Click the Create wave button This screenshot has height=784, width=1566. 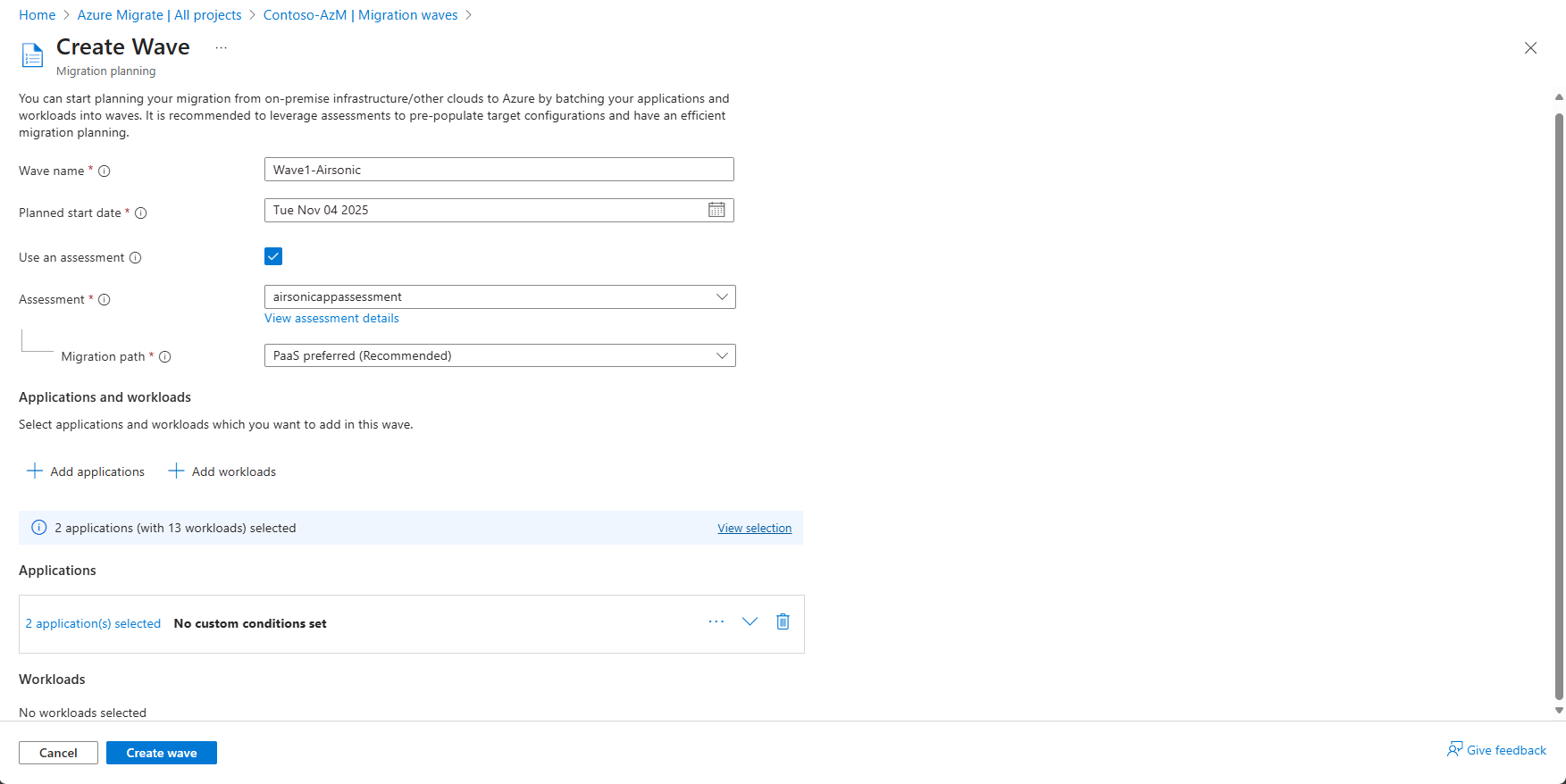point(161,753)
